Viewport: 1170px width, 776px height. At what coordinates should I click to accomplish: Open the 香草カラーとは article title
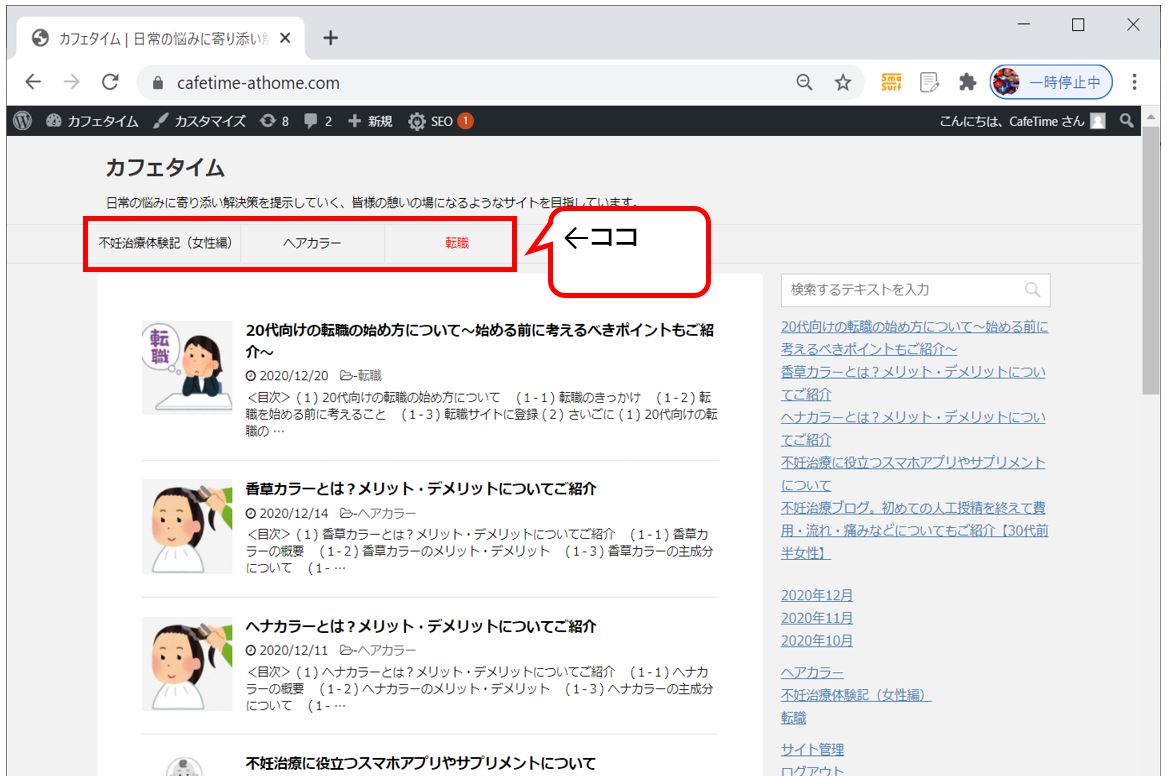click(x=421, y=489)
